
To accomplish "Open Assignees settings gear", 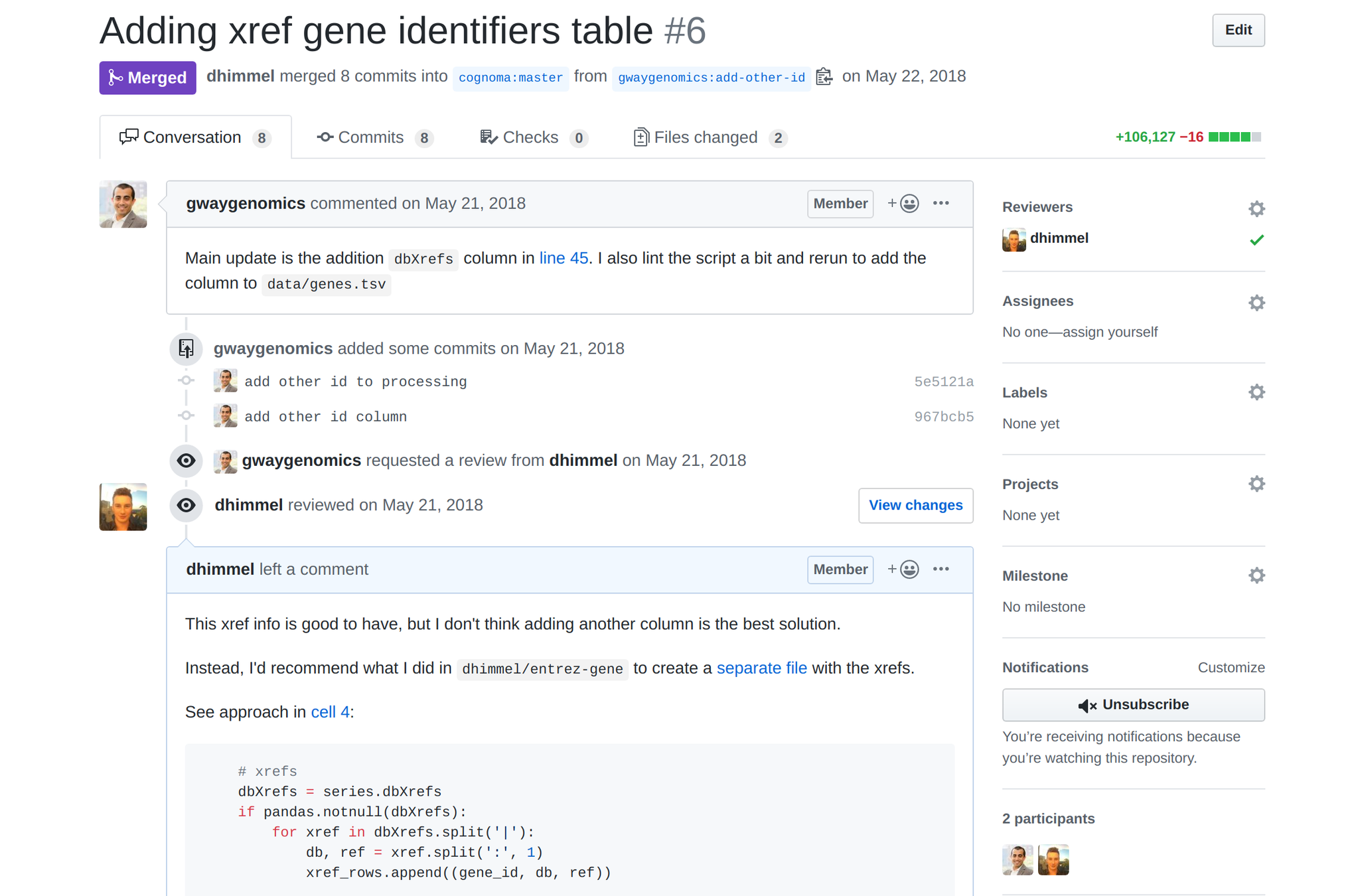I will (1256, 303).
